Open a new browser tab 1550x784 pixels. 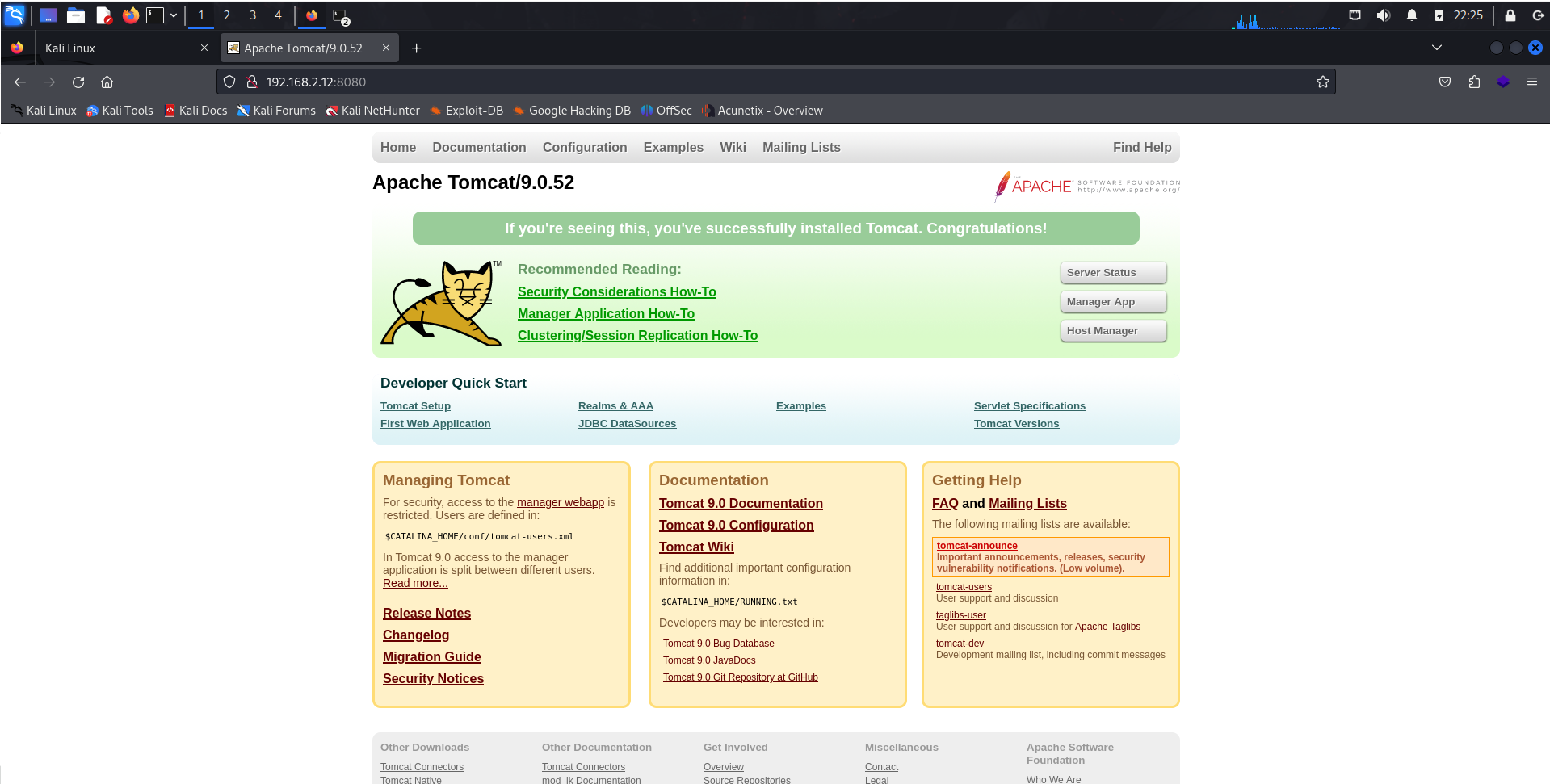click(x=417, y=48)
